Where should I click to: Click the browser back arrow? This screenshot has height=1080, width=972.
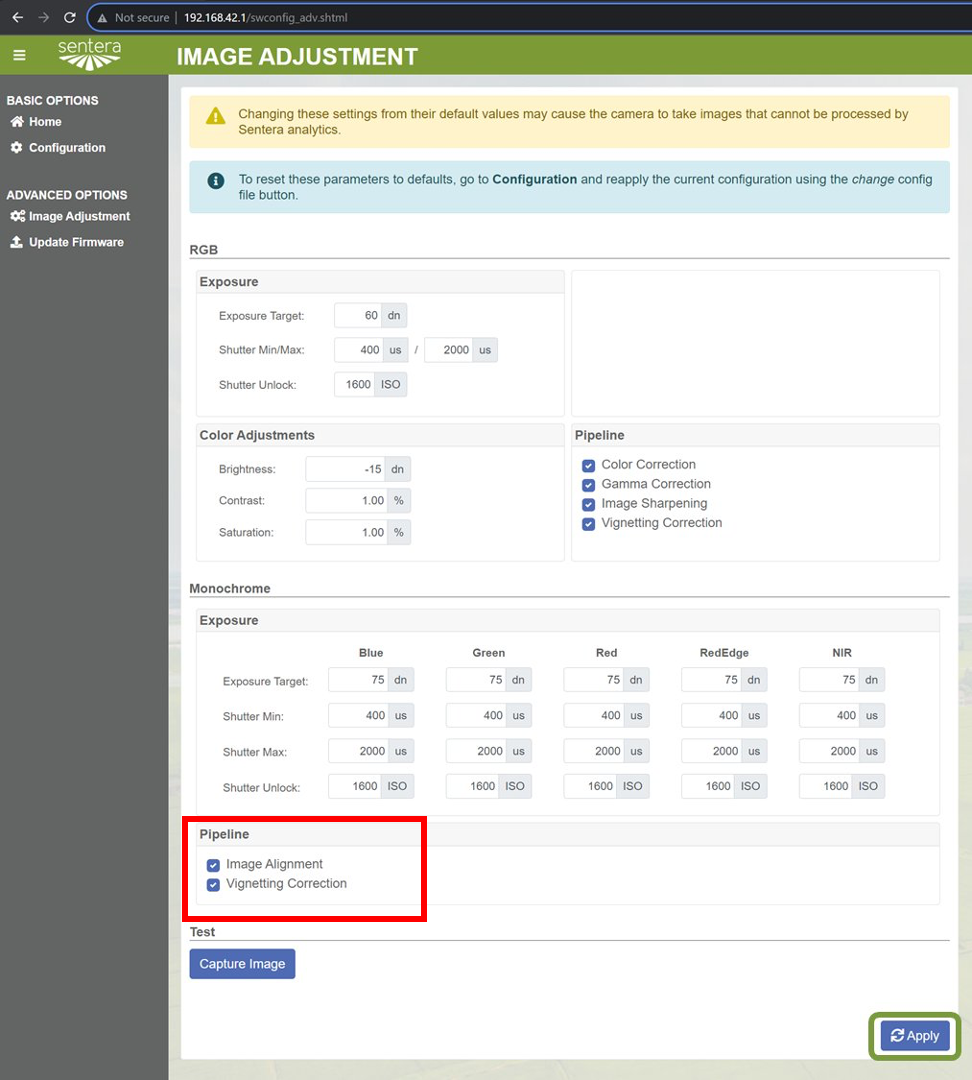(x=17, y=18)
